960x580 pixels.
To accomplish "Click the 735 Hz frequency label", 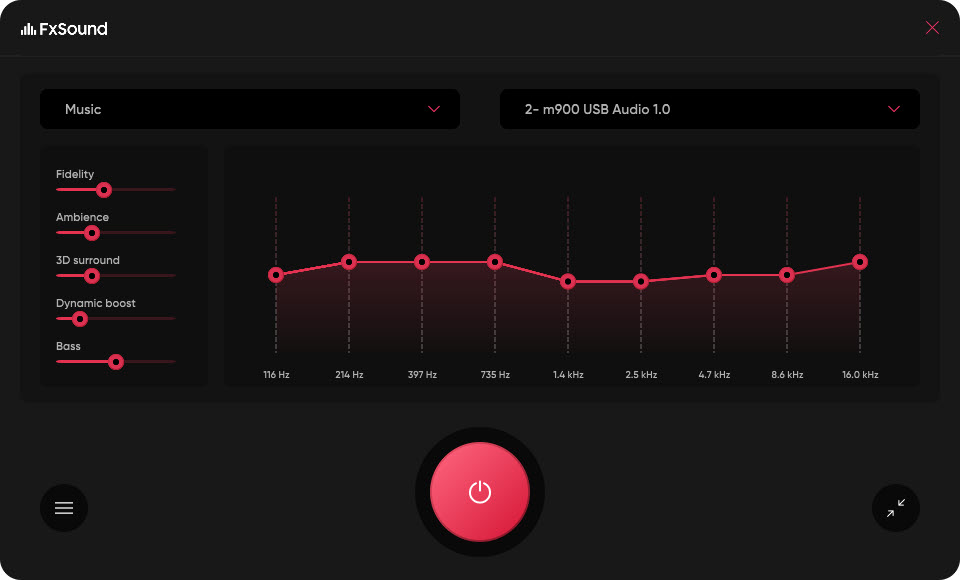I will (495, 374).
